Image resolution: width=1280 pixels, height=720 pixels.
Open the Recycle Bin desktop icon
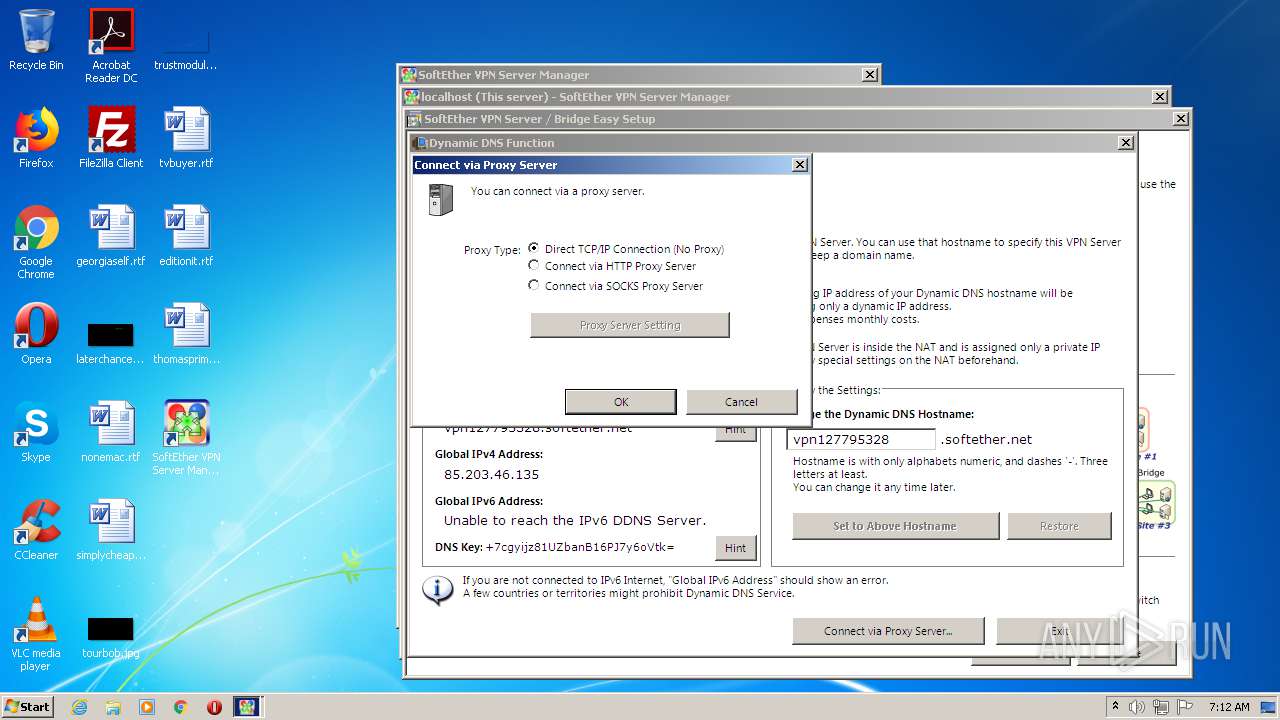(36, 40)
